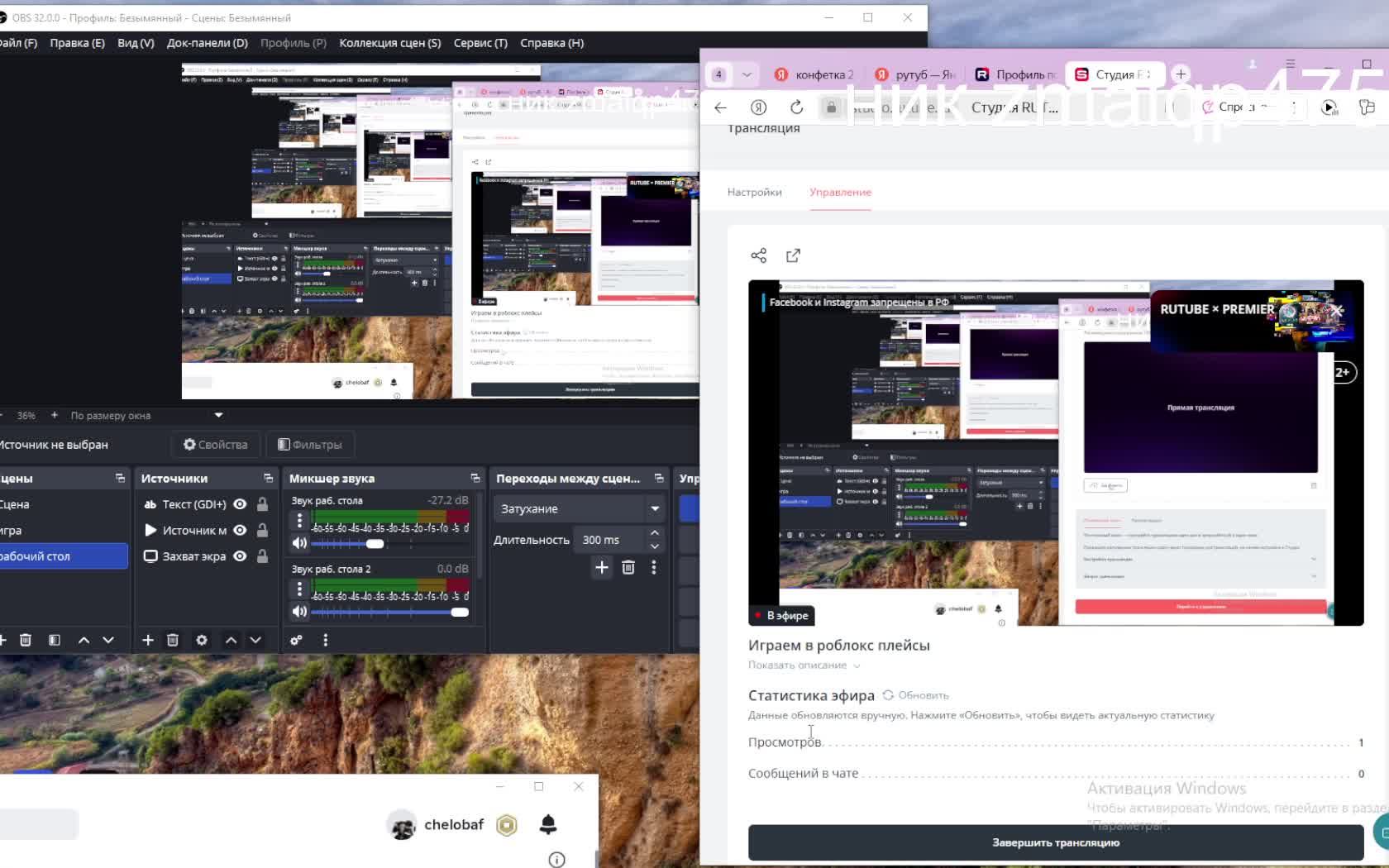Expand 'Показать описание' under the stream title
This screenshot has height=868, width=1389.
pos(804,665)
